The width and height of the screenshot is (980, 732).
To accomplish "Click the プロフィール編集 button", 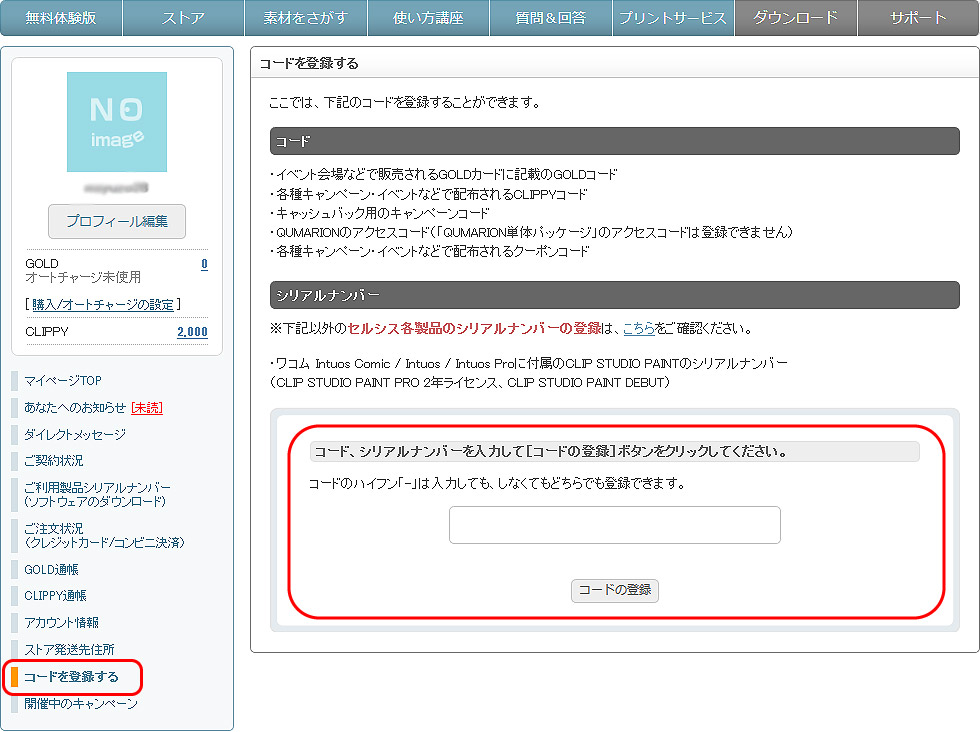I will [117, 221].
